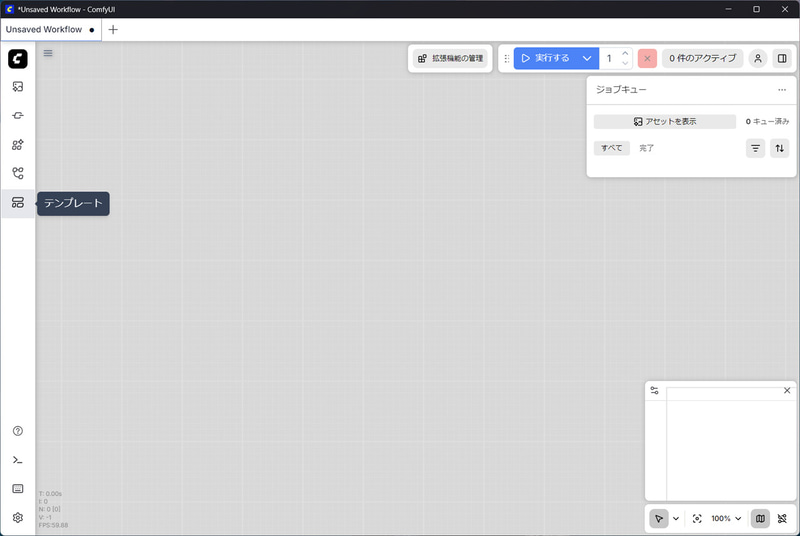Click the hamburger menu icon on canvas

(x=48, y=53)
